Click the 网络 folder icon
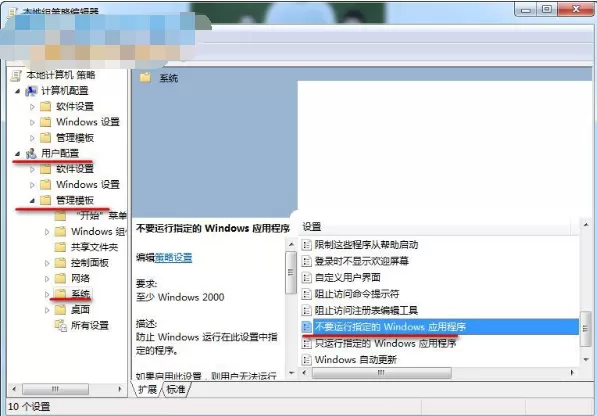 (x=60, y=279)
